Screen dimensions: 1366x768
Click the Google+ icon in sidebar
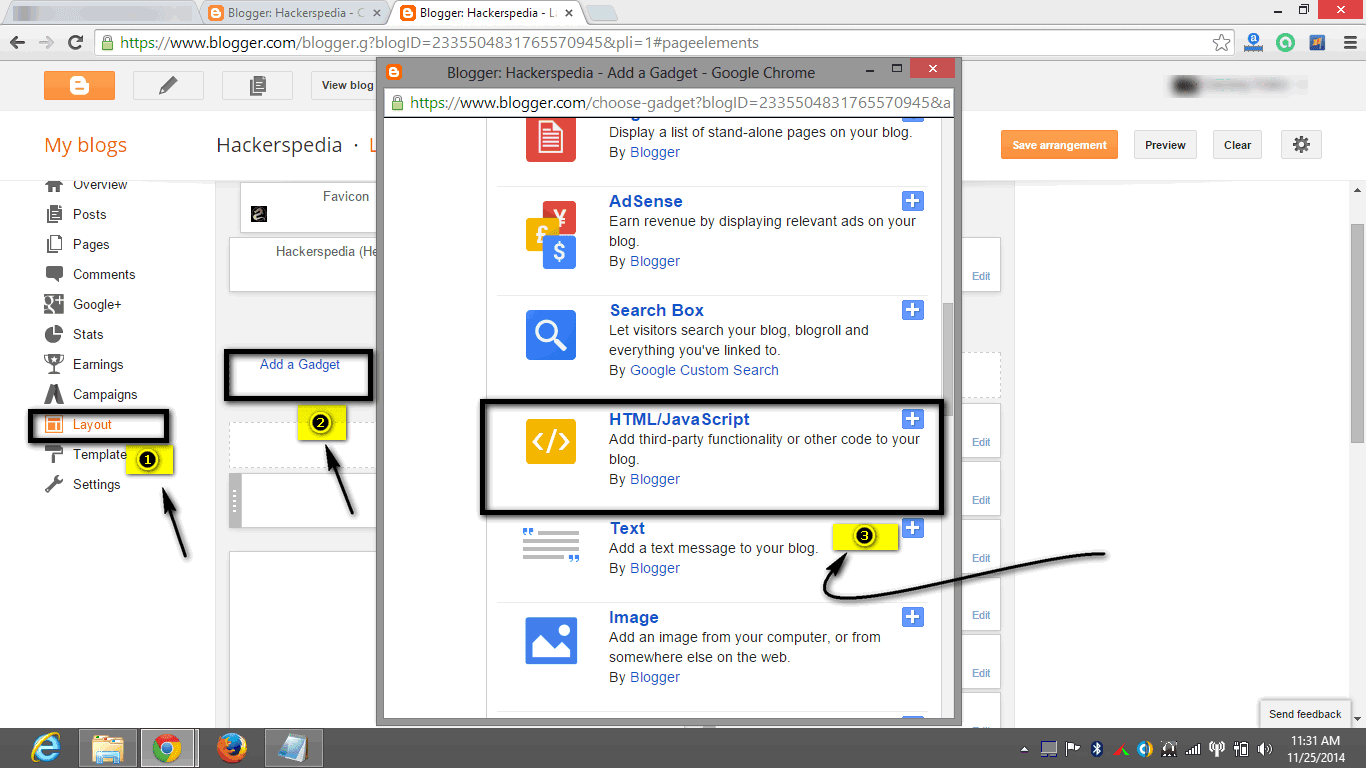[54, 304]
